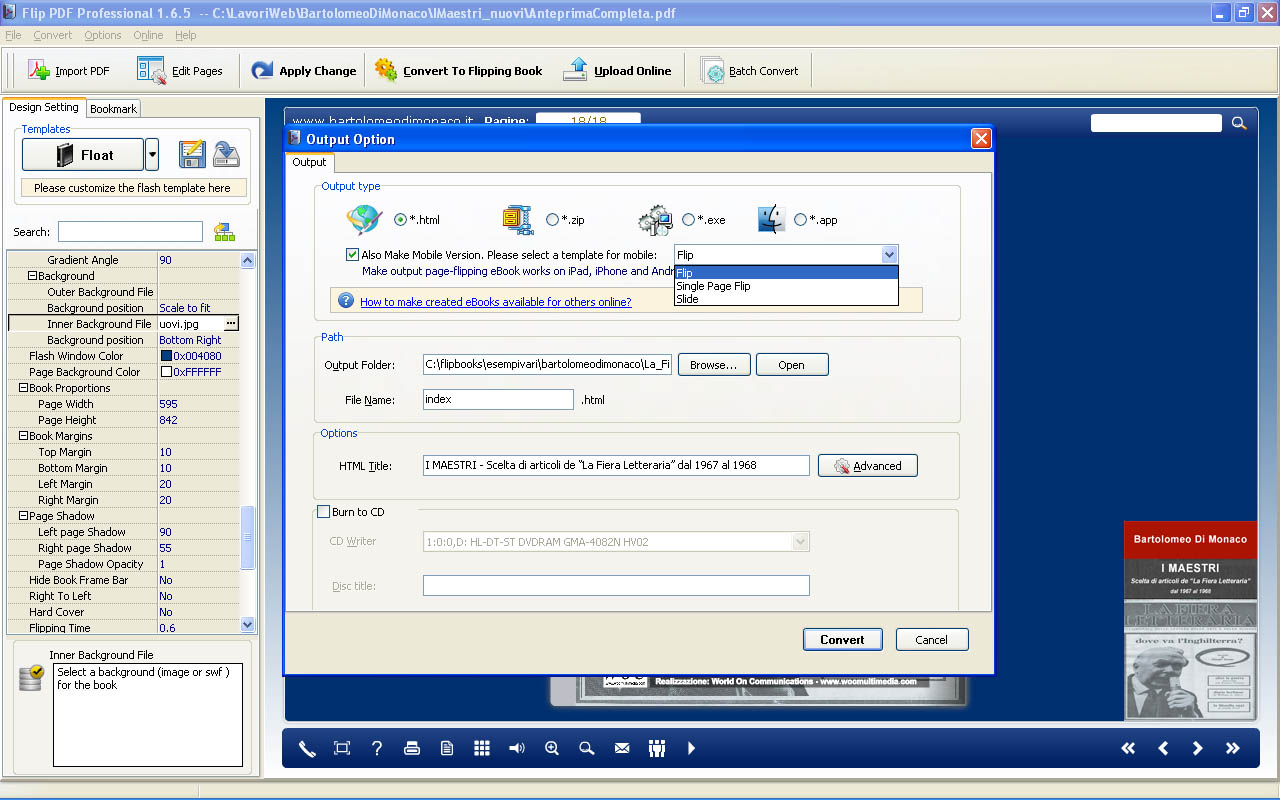Toggle fullscreen icon in flipbook toolbar
1280x800 pixels.
(342, 748)
